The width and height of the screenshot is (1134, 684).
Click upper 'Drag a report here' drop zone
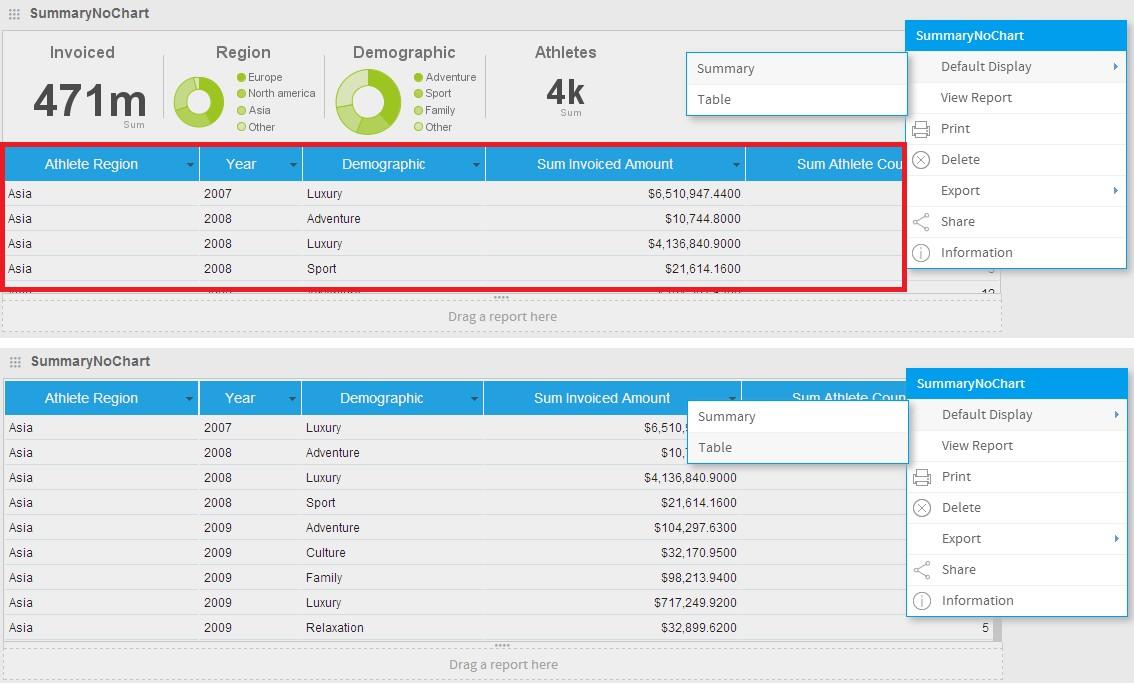click(x=502, y=317)
